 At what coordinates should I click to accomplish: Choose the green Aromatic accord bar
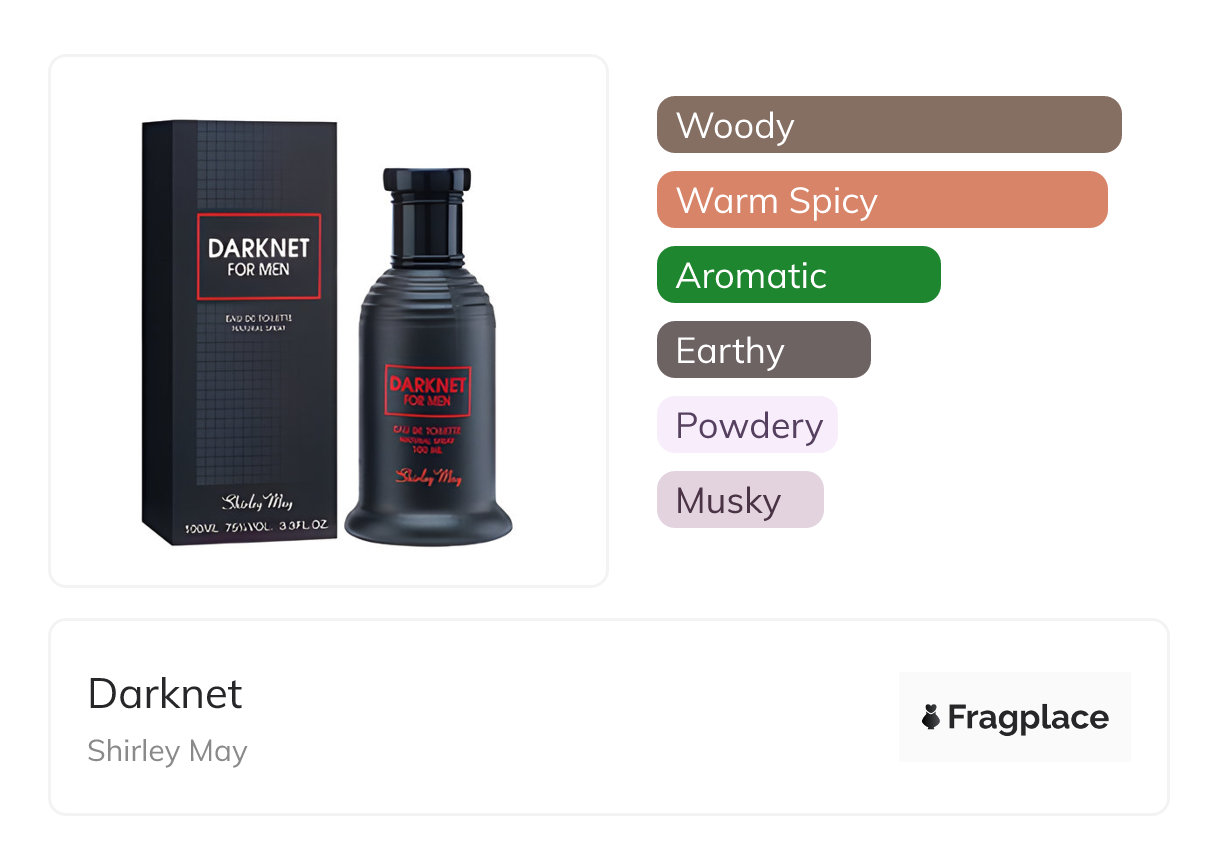point(799,275)
